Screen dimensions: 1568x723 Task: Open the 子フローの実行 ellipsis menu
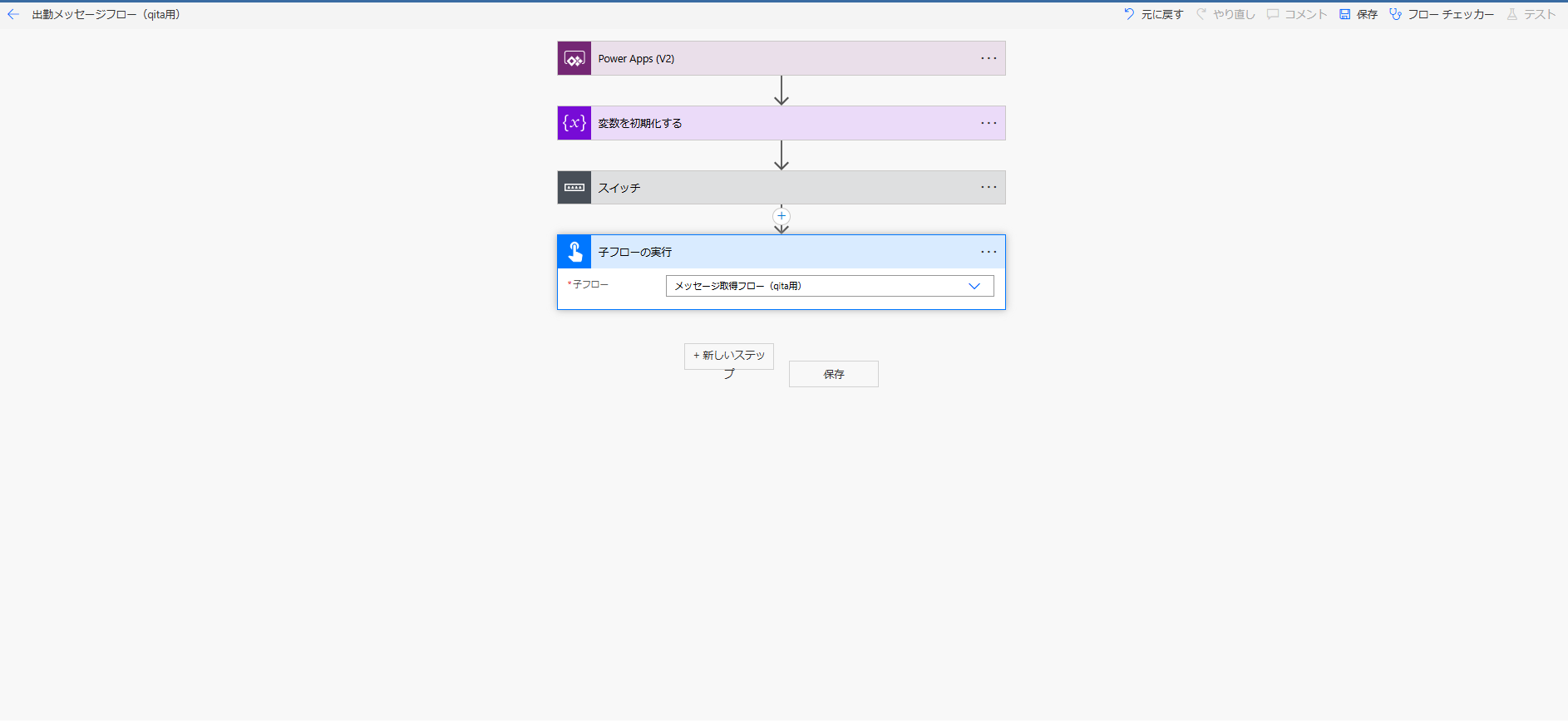(x=989, y=252)
